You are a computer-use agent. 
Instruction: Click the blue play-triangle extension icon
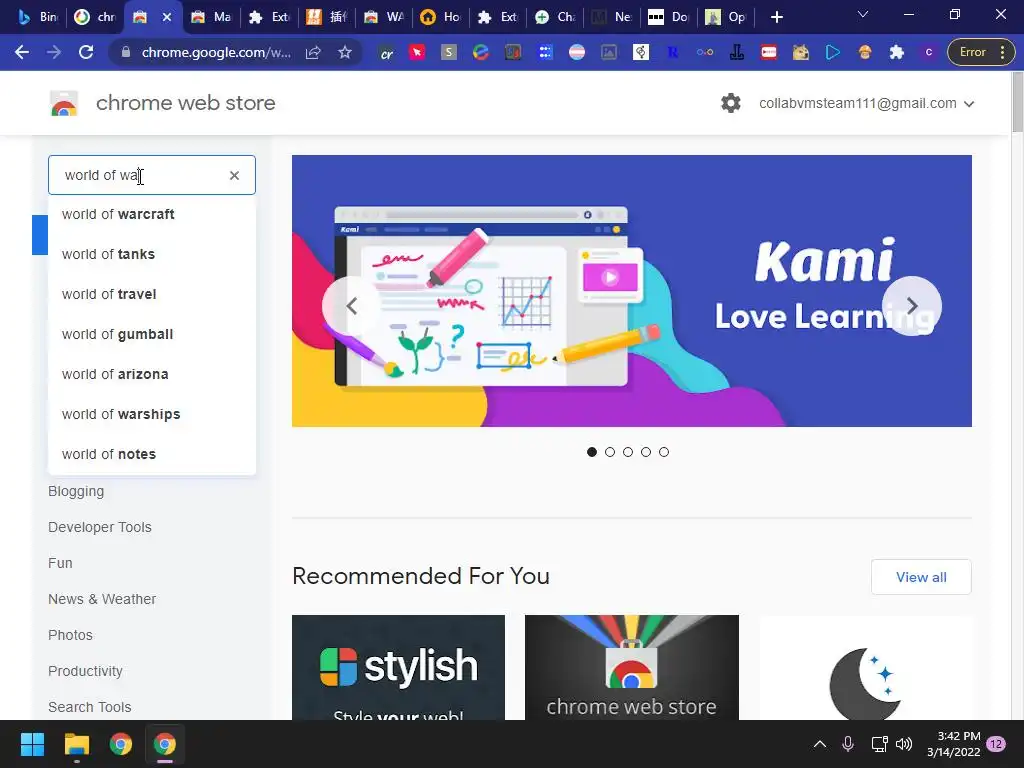pyautogui.click(x=833, y=52)
